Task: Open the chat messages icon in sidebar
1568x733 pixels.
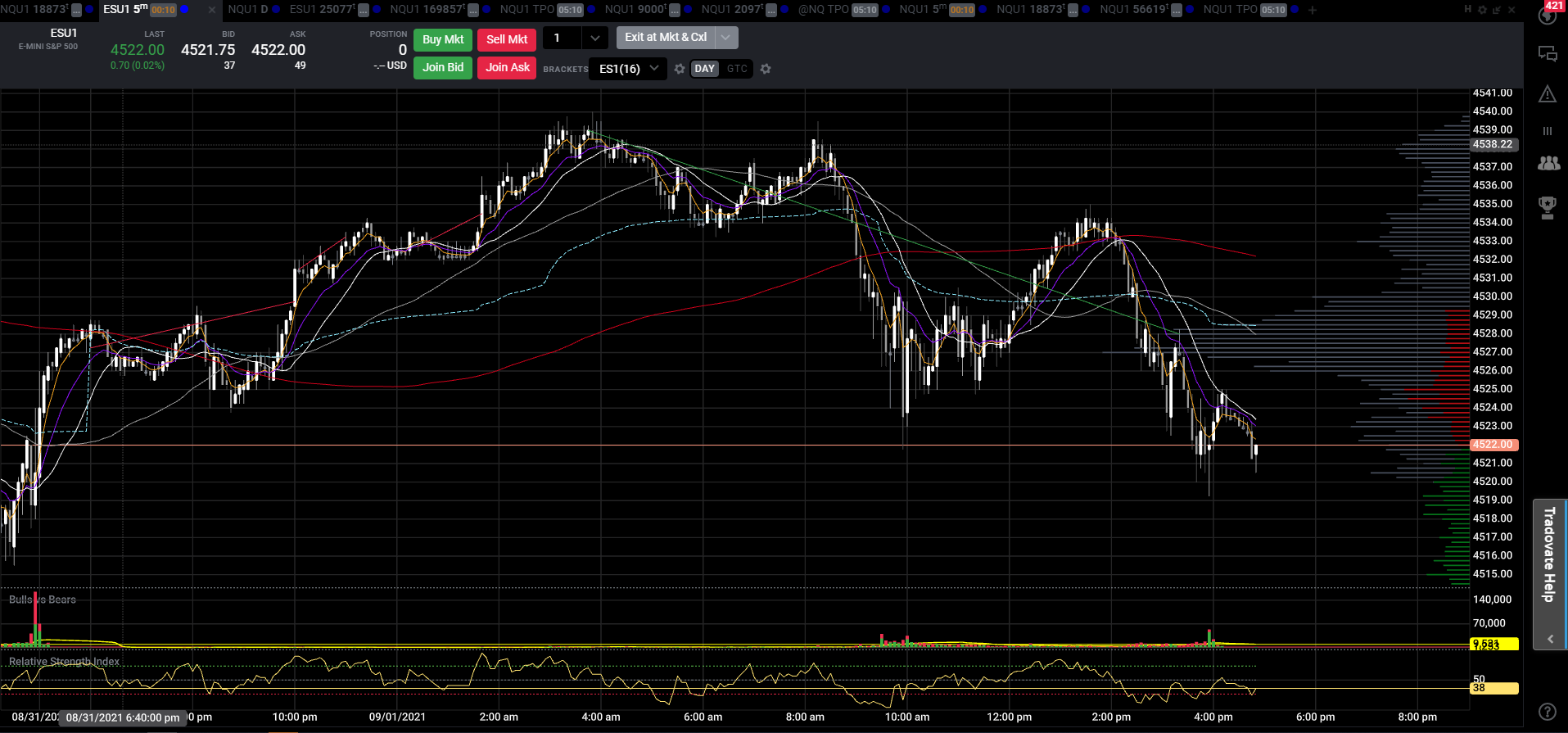Action: click(1548, 54)
